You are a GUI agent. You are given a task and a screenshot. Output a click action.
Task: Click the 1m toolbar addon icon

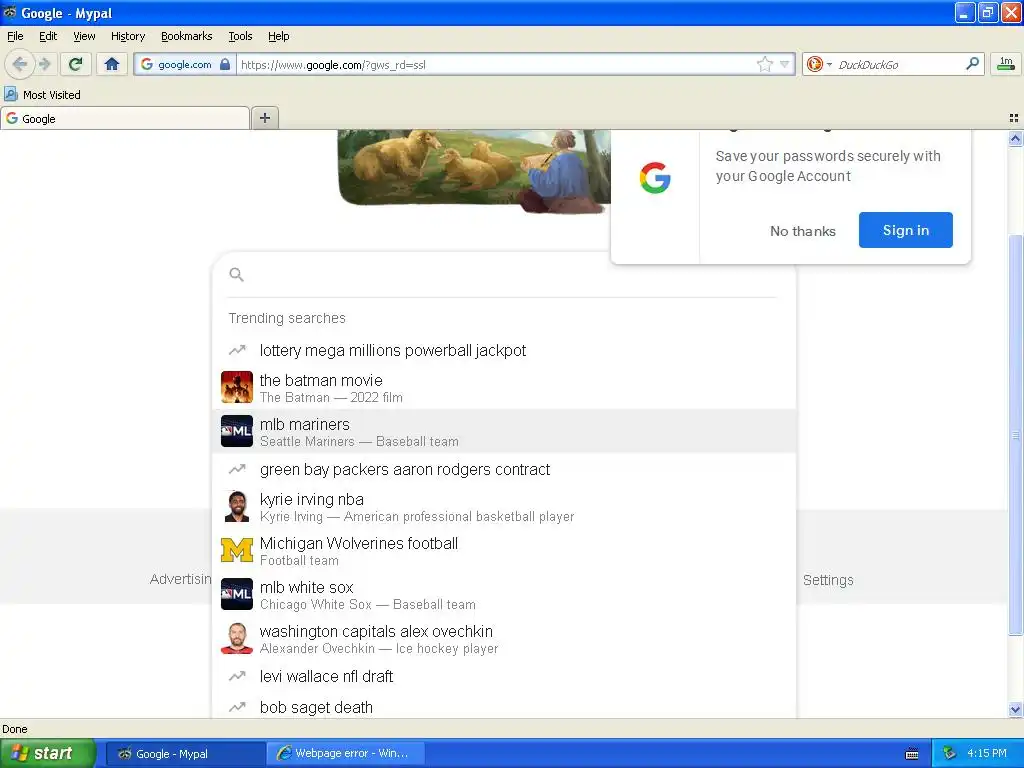[1006, 63]
